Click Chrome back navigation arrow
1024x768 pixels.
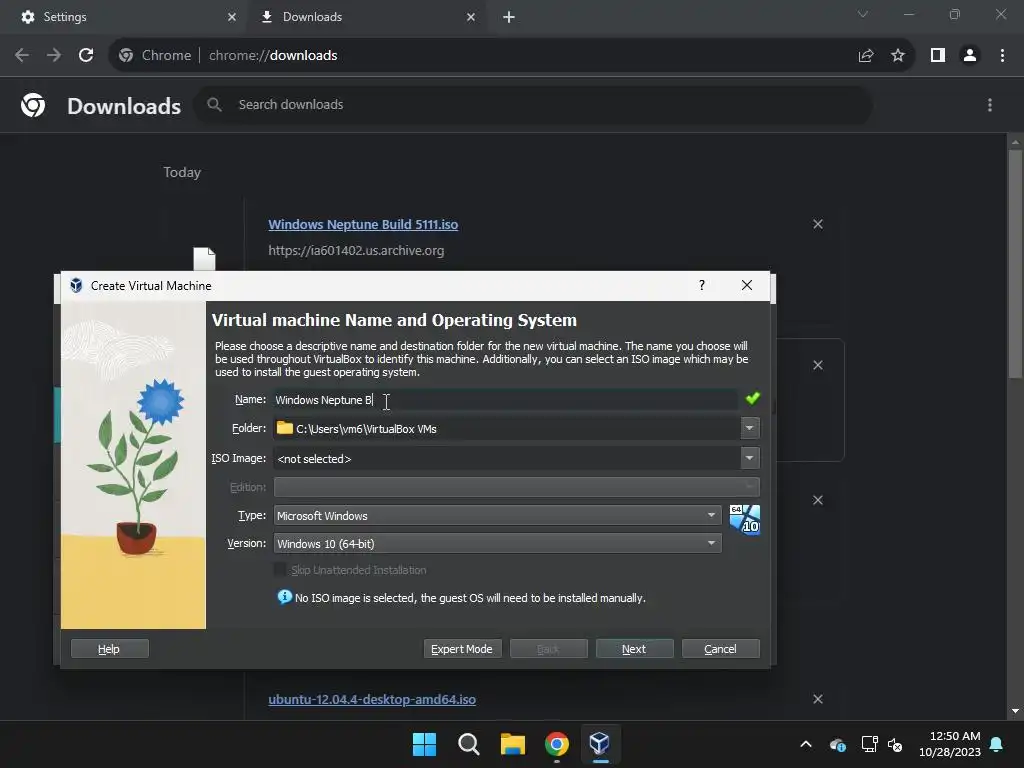pos(22,56)
